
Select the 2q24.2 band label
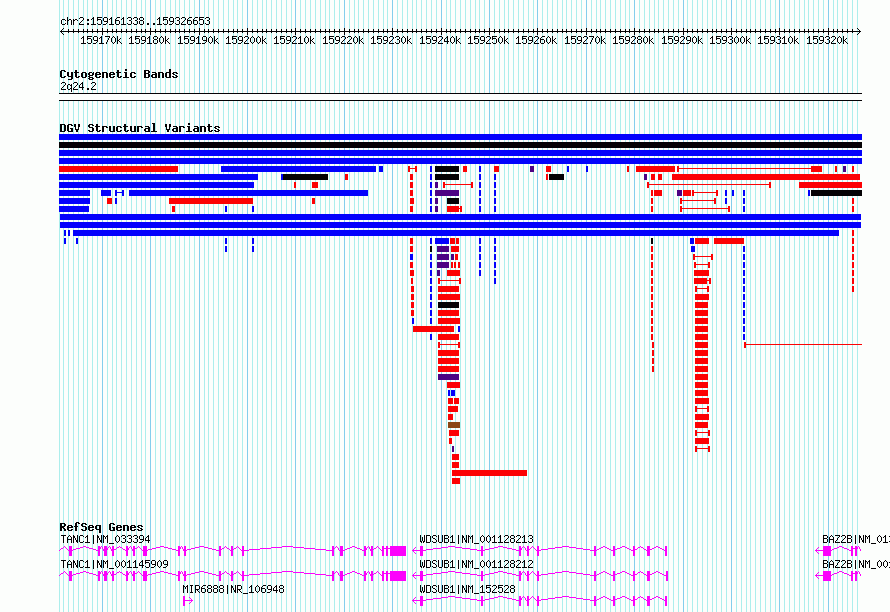click(x=78, y=86)
